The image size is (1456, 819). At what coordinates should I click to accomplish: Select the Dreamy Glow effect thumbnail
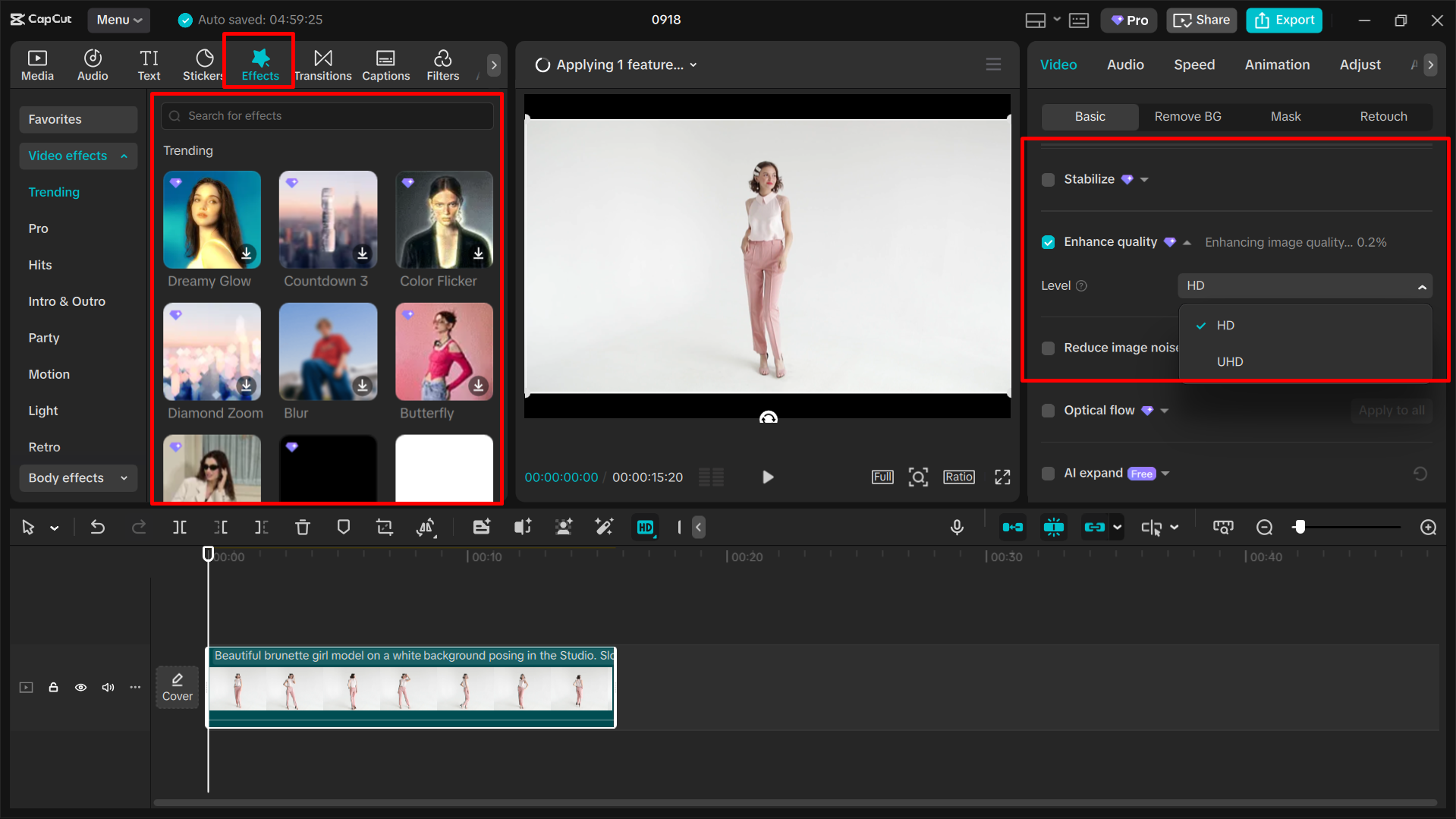point(212,220)
